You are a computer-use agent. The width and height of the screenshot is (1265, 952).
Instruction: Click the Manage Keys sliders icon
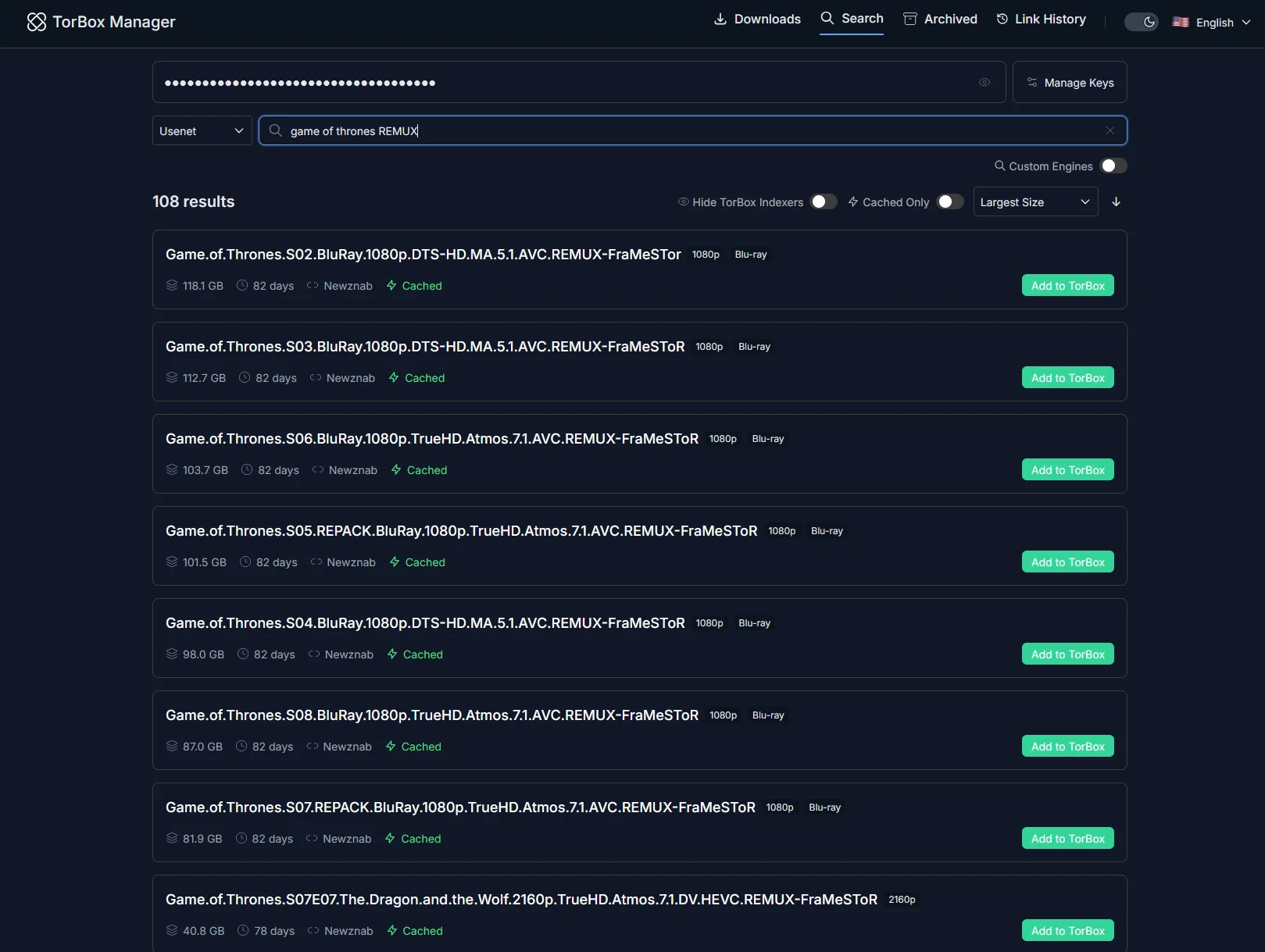1032,82
